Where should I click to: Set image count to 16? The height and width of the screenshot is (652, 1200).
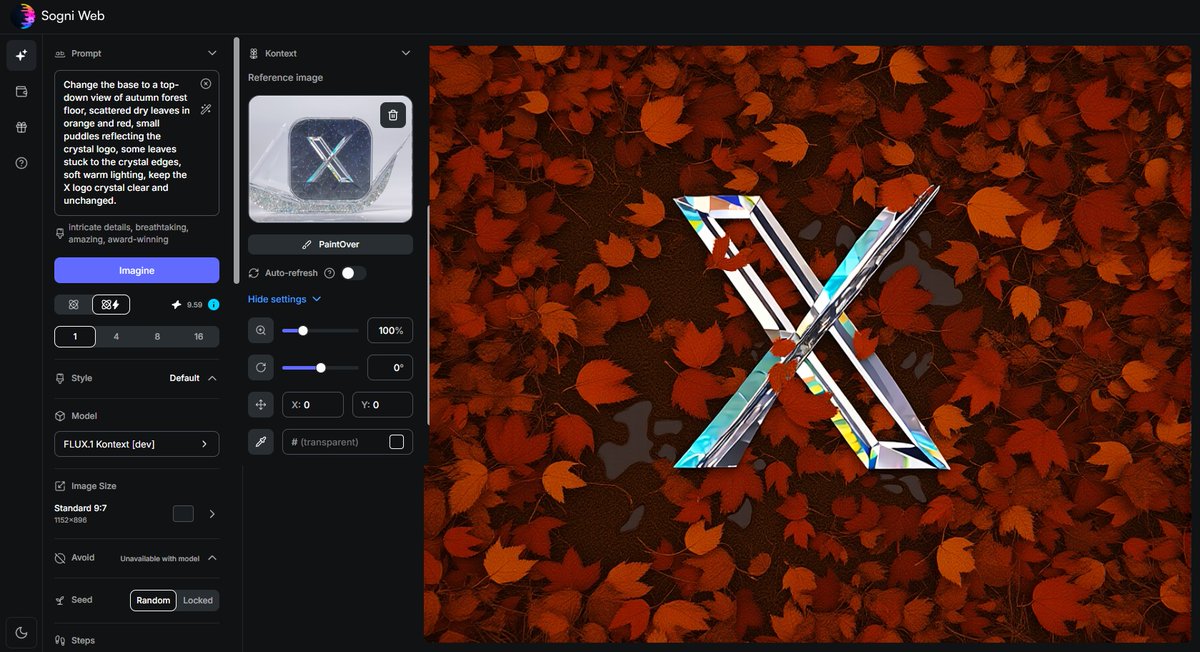198,336
